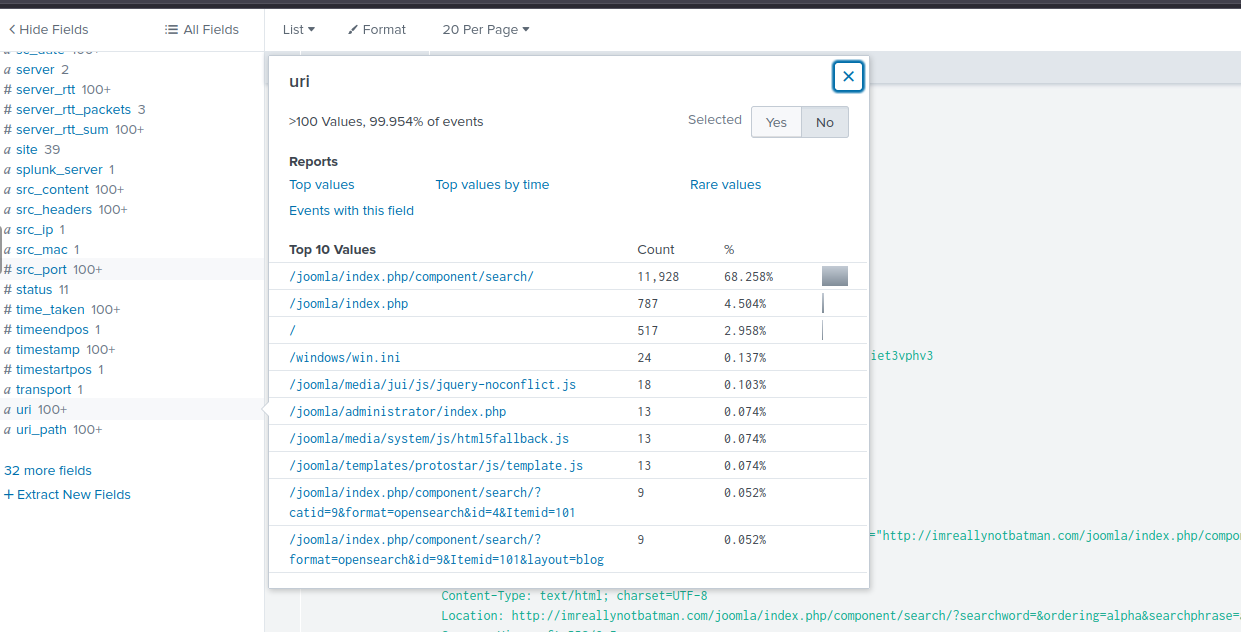The height and width of the screenshot is (632, 1241).
Task: Click the 517 count value
Action: click(x=648, y=331)
